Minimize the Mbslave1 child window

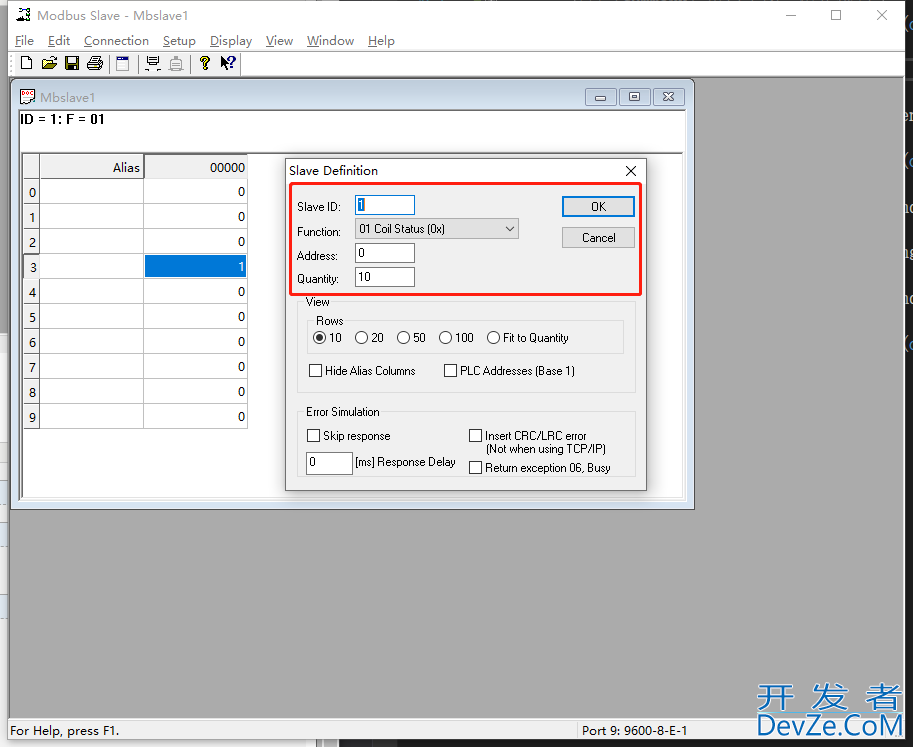tap(600, 97)
